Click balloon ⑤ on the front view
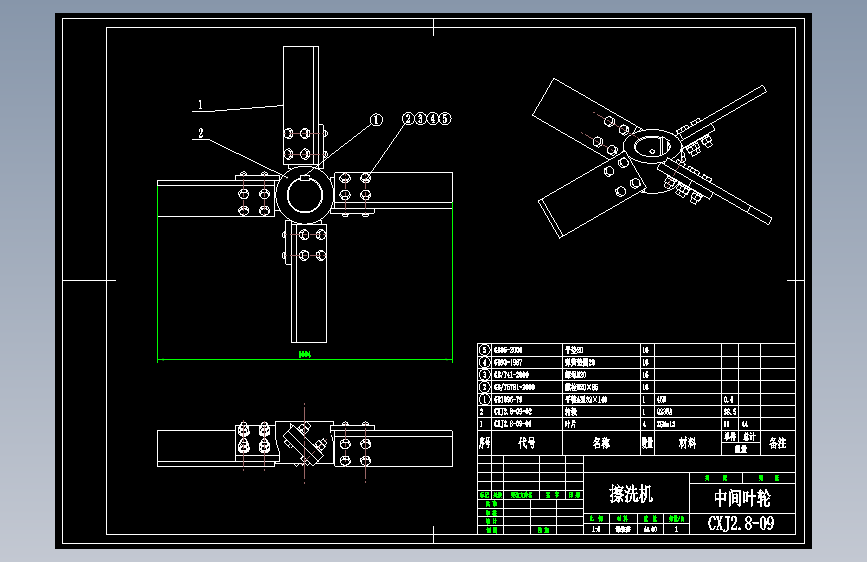Screen dimensions: 867x562 445,118
